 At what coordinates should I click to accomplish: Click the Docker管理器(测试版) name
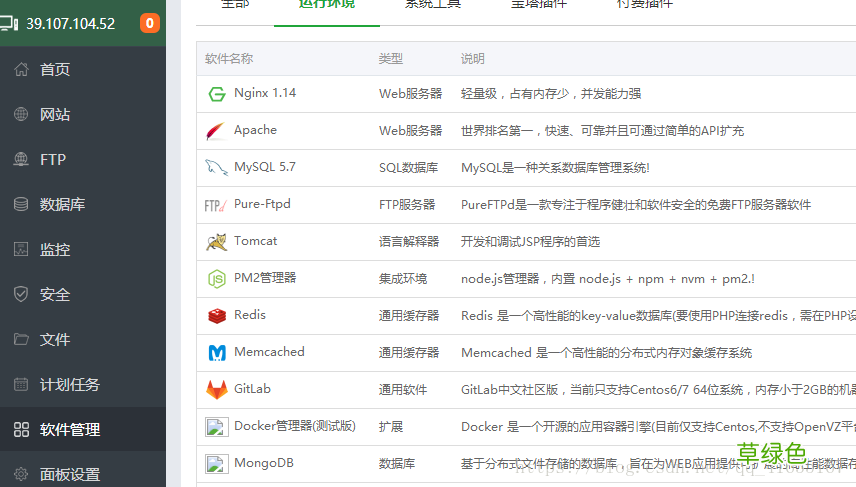[295, 426]
